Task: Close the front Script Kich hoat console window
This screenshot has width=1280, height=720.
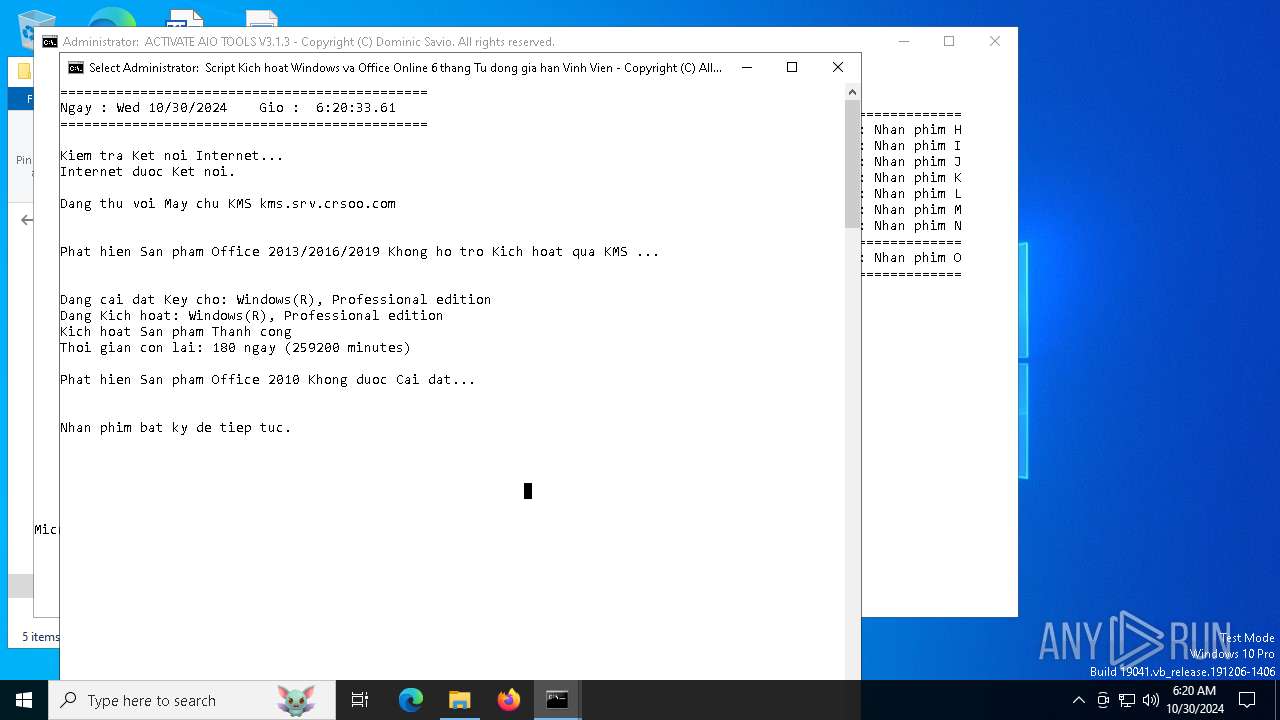Action: click(x=838, y=67)
